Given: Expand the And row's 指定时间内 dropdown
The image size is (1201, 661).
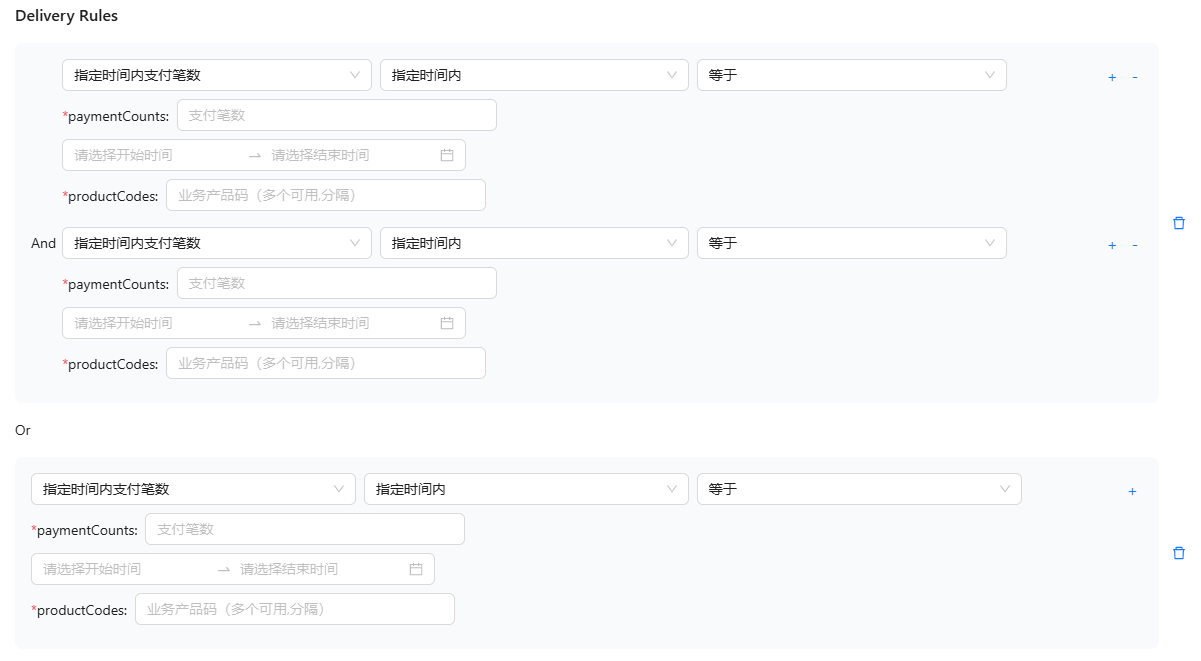Looking at the screenshot, I should (534, 243).
